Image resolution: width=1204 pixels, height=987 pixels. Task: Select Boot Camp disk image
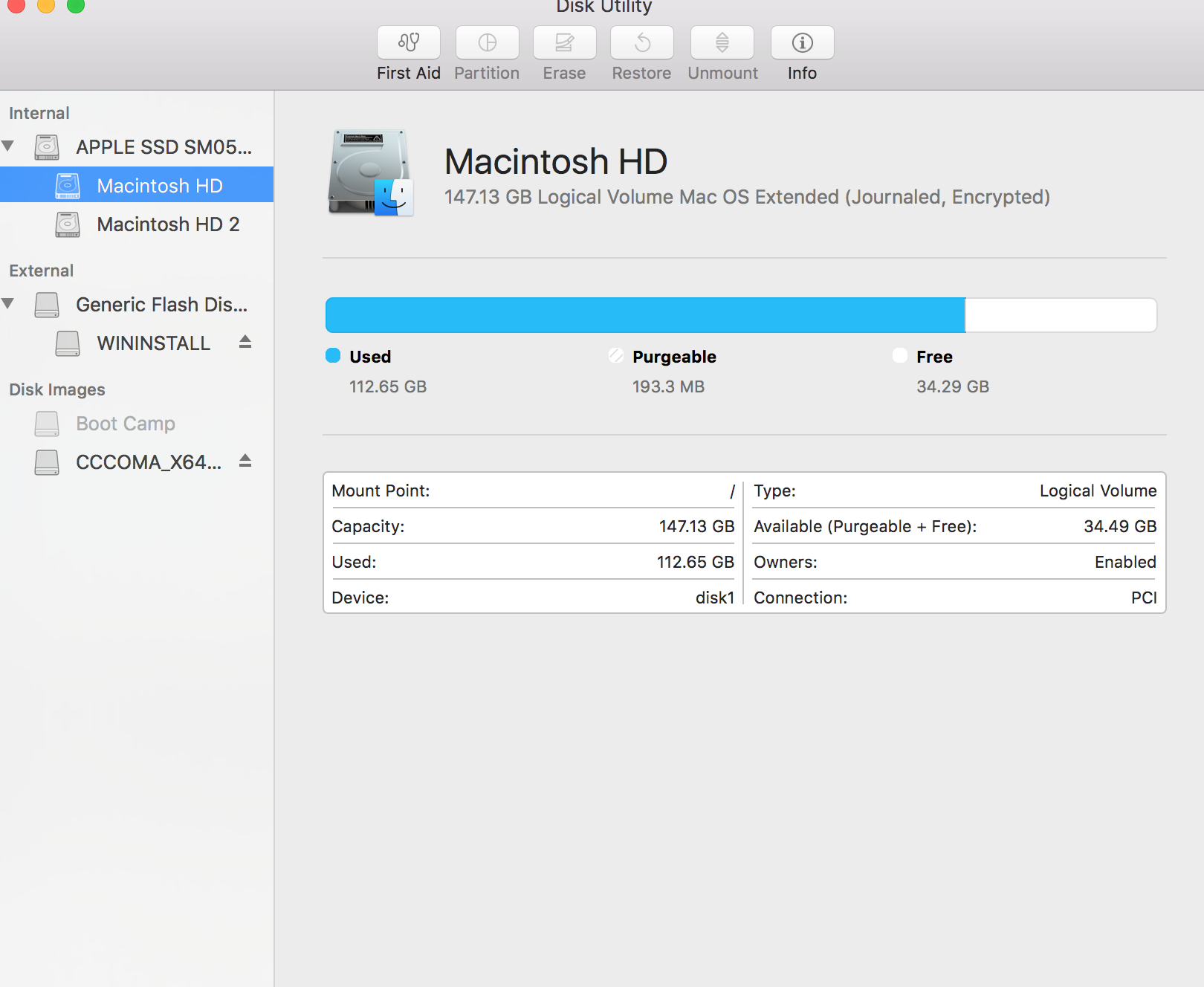point(137,424)
